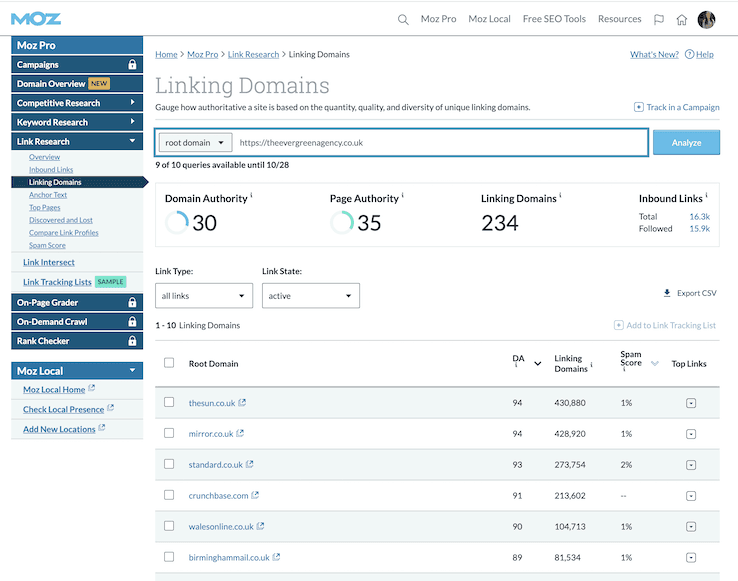Click the search magnifier icon in header
The width and height of the screenshot is (738, 581).
coord(403,19)
